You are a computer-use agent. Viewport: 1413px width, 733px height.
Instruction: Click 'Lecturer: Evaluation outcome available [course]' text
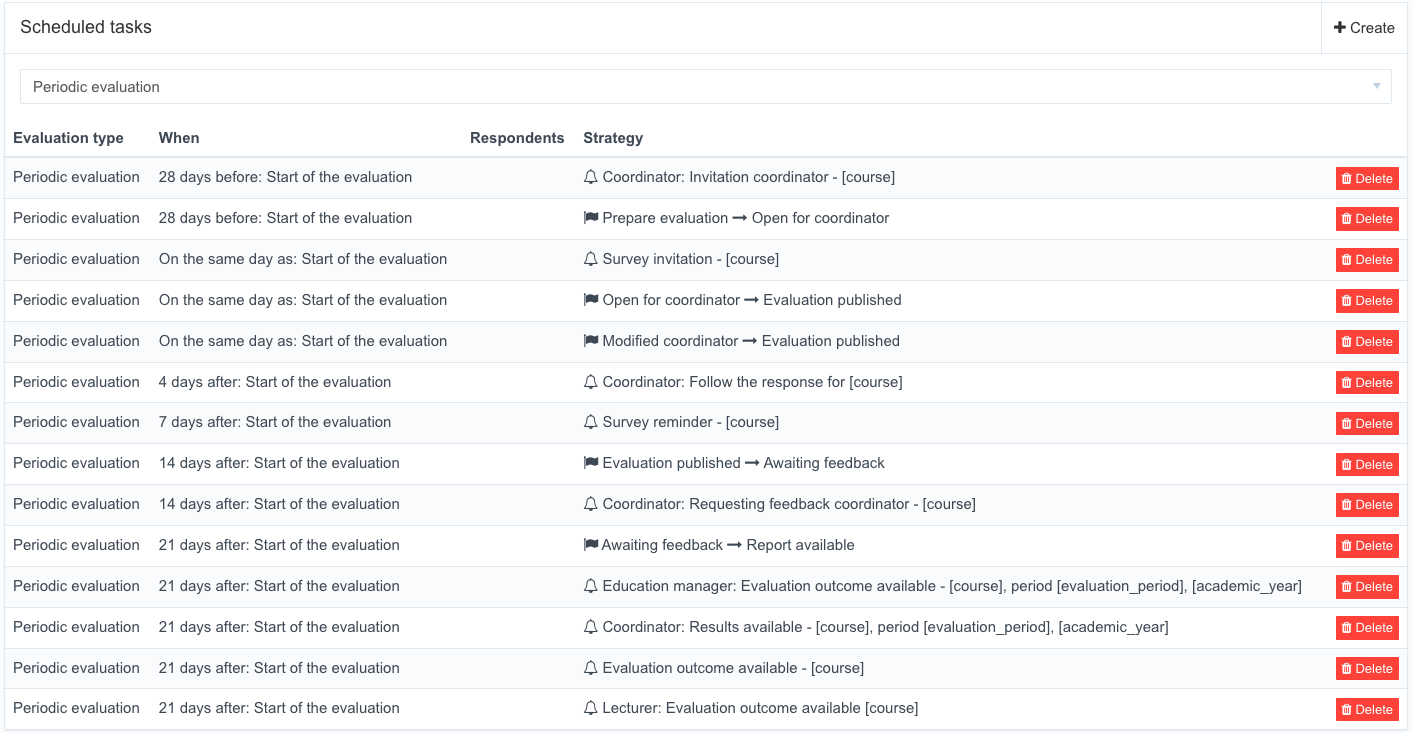pyautogui.click(x=760, y=708)
